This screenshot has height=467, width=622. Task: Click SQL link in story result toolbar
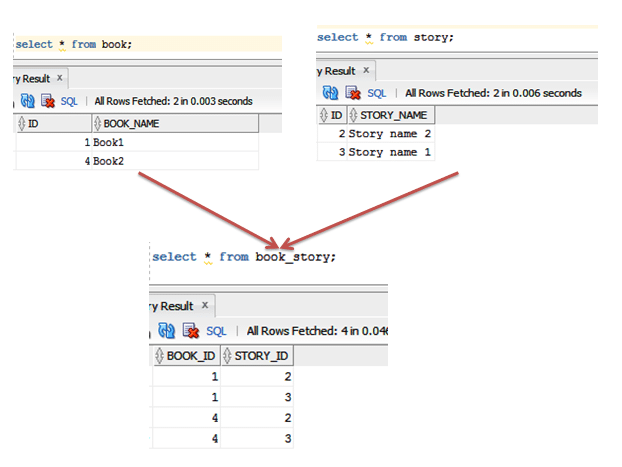pos(376,93)
